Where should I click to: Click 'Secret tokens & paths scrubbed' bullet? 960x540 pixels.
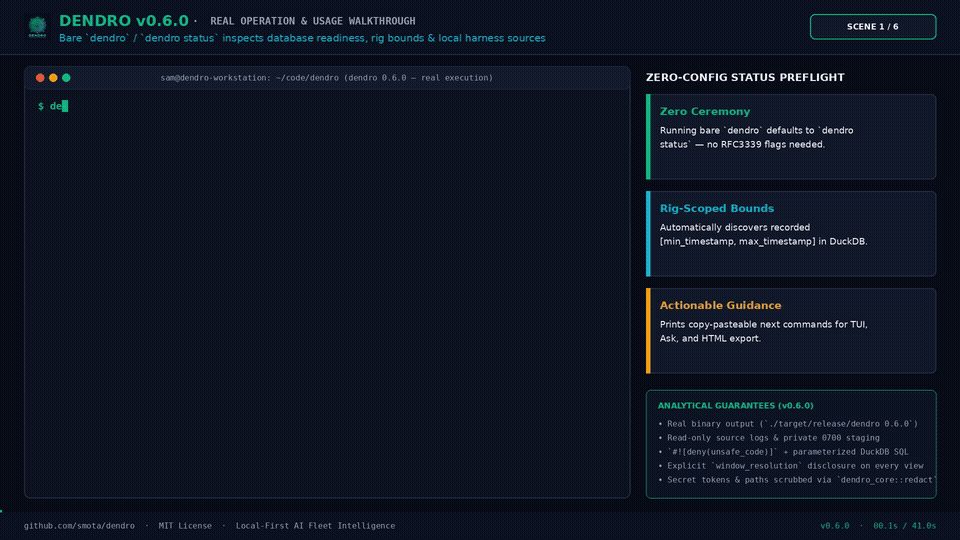797,480
